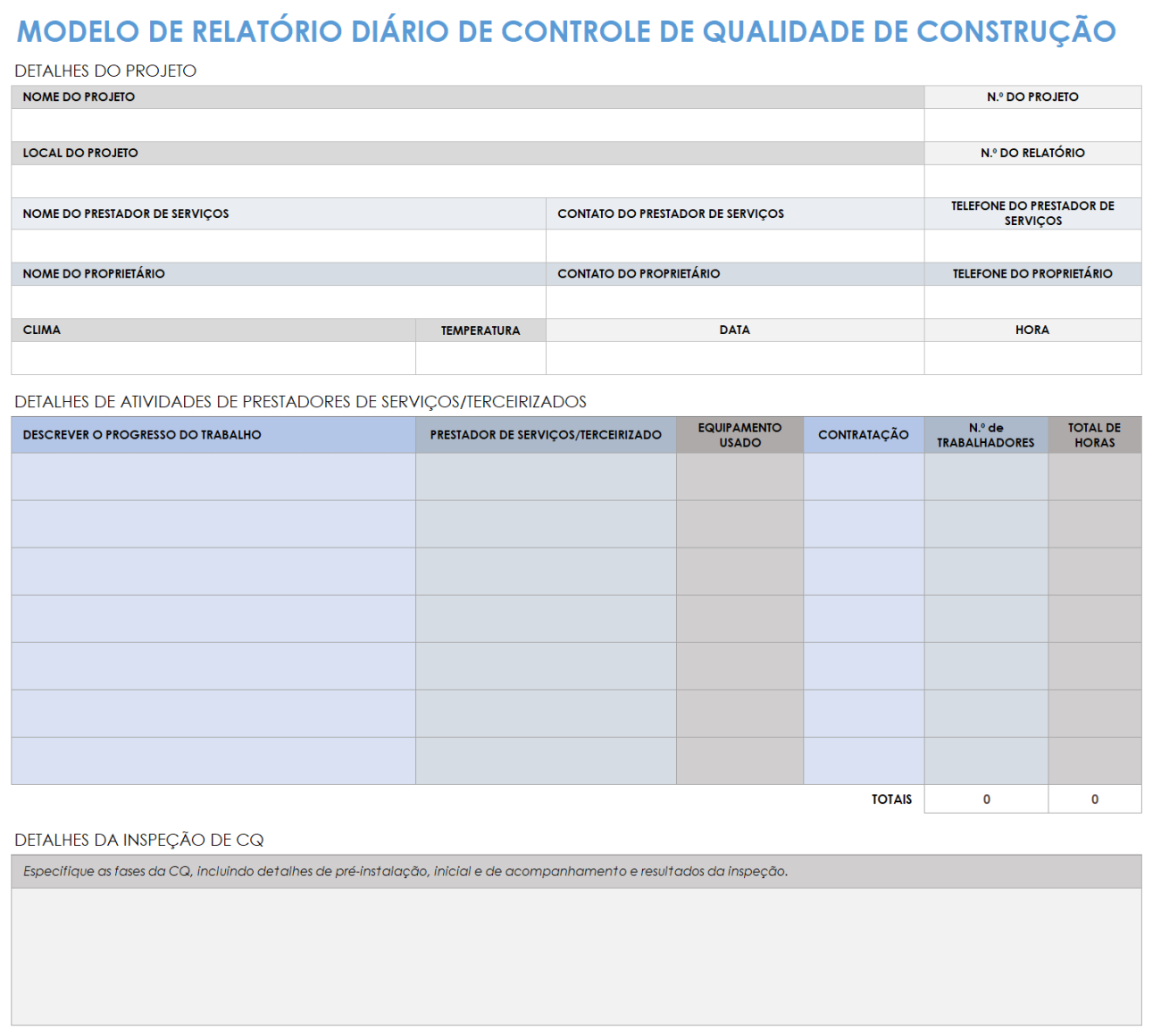
Task: Click the TOTAL DE HORAS totals cell
Action: (1095, 799)
